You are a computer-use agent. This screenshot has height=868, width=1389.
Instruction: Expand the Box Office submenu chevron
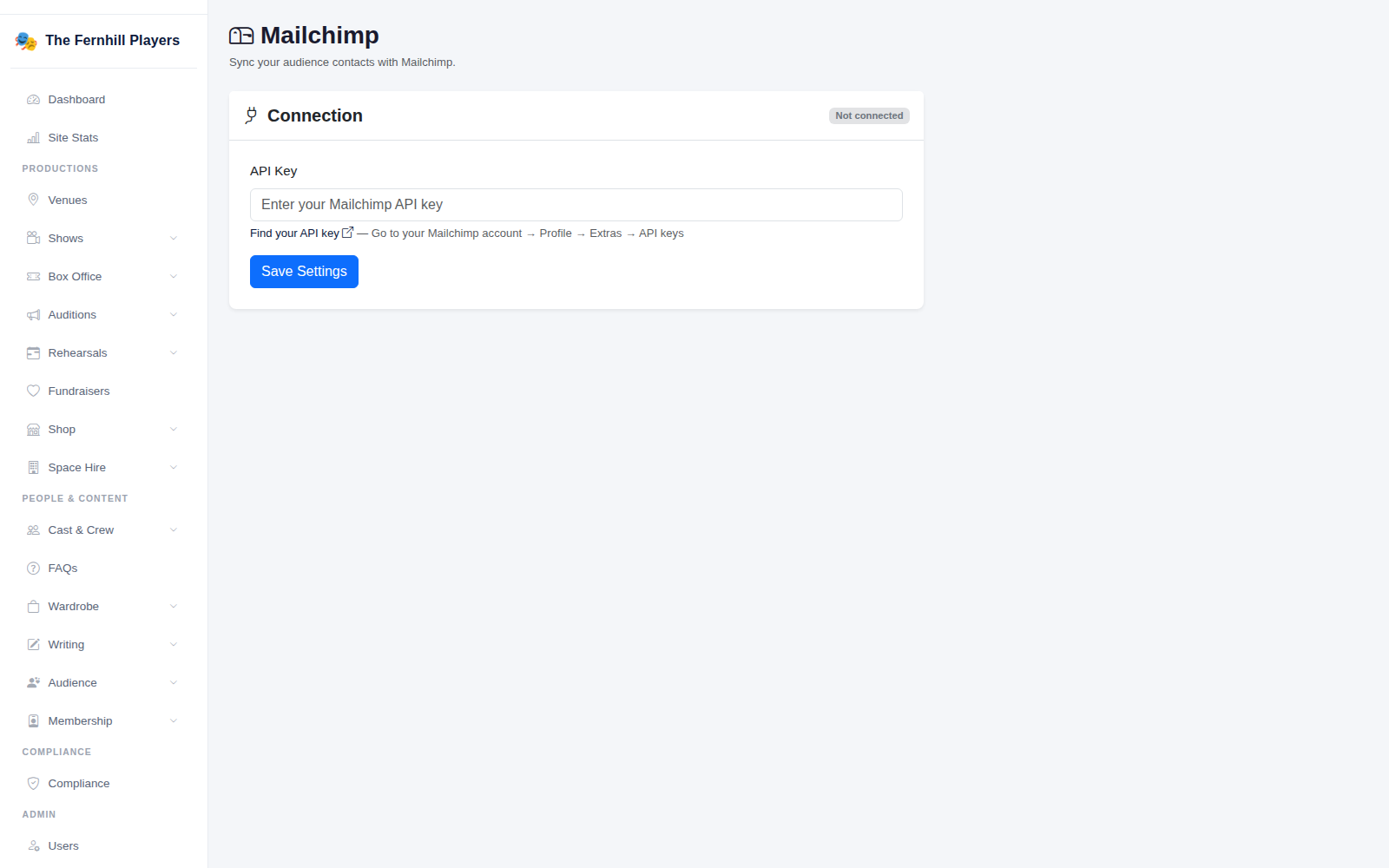pos(174,277)
